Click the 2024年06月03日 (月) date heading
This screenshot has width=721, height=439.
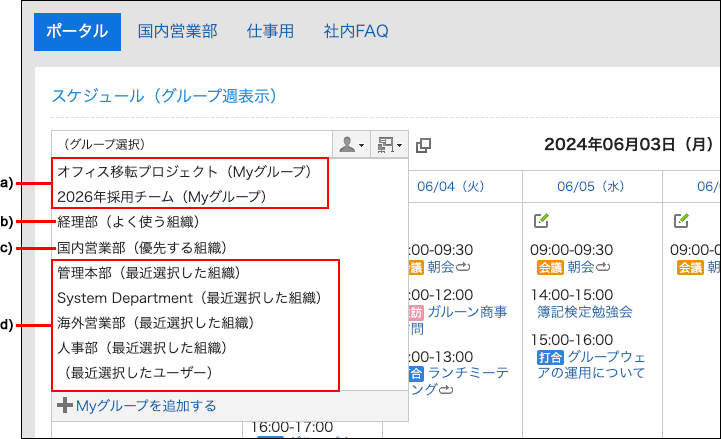629,145
